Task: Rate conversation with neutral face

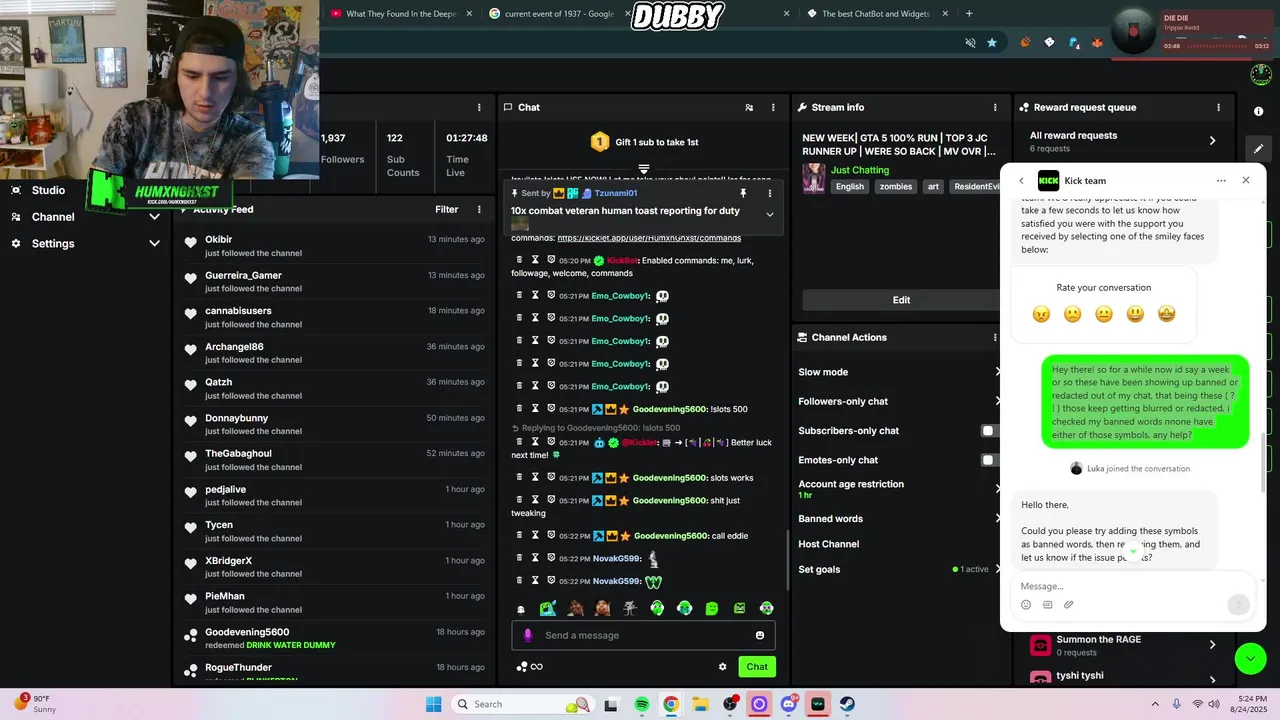Action: [x=1104, y=314]
